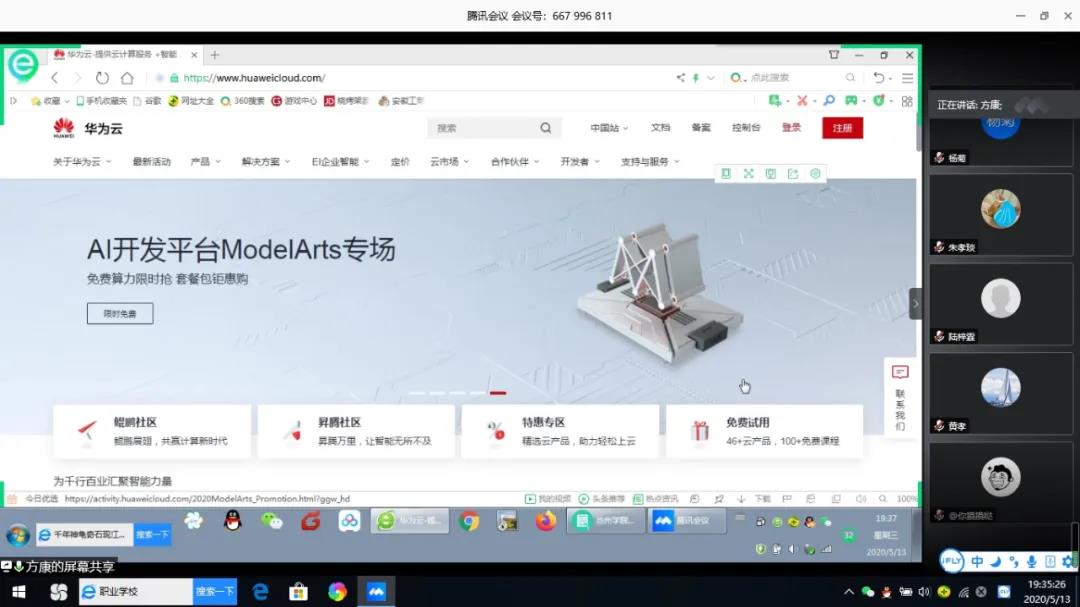
Task: Click the 登录 login link
Action: tap(791, 127)
